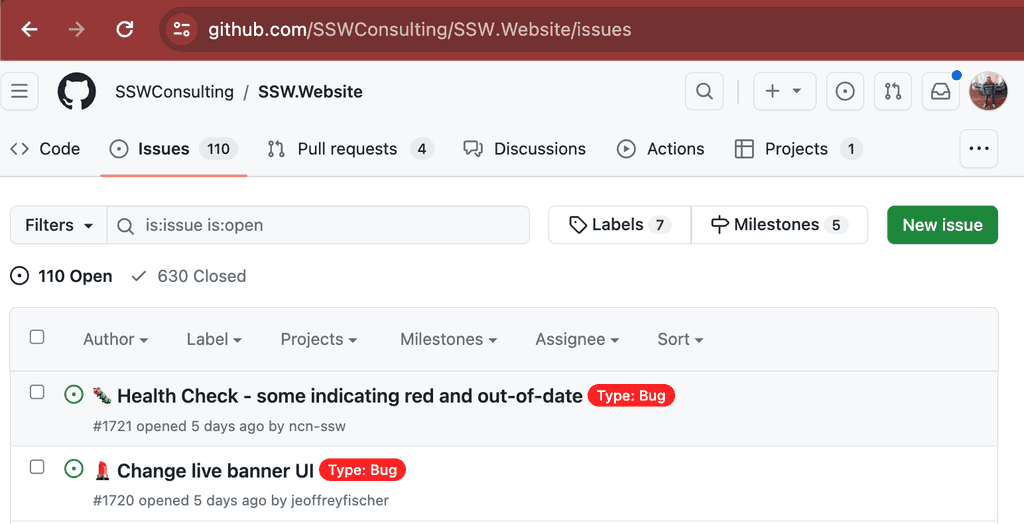Open the Author filter dropdown
This screenshot has width=1024, height=524.
pyautogui.click(x=115, y=339)
